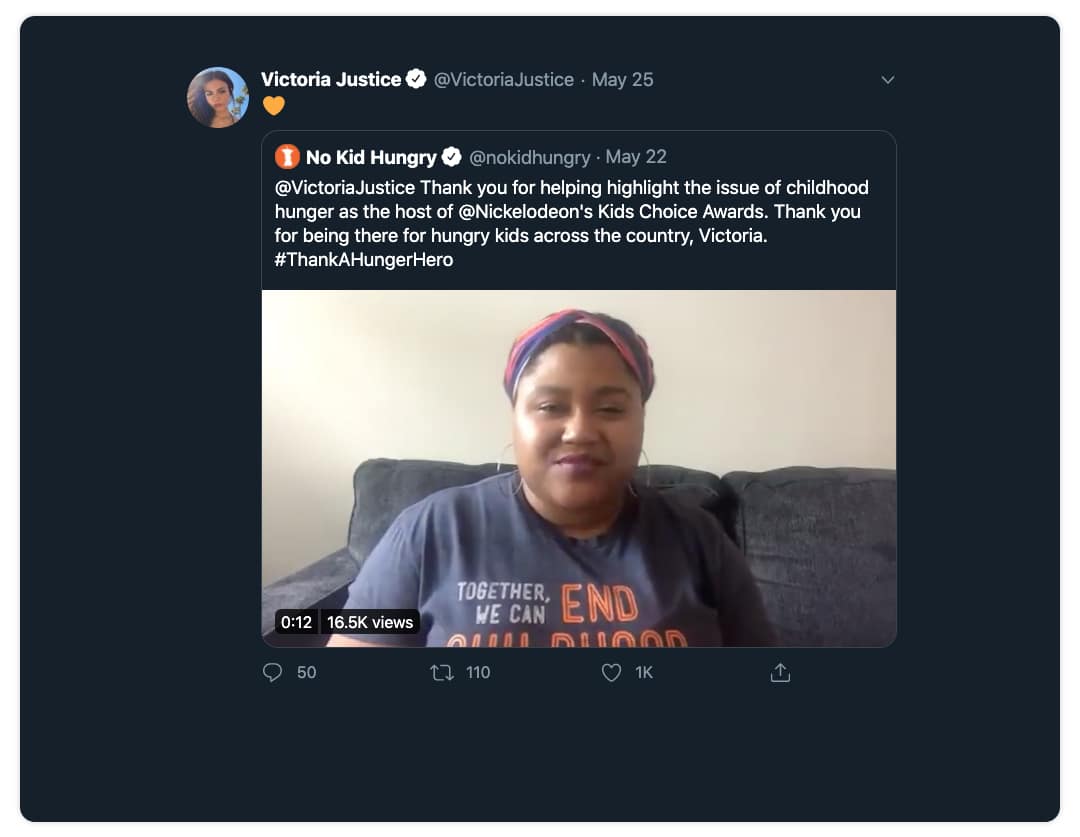Open the Victoria Justice display name
The width and height of the screenshot is (1080, 837).
[331, 80]
